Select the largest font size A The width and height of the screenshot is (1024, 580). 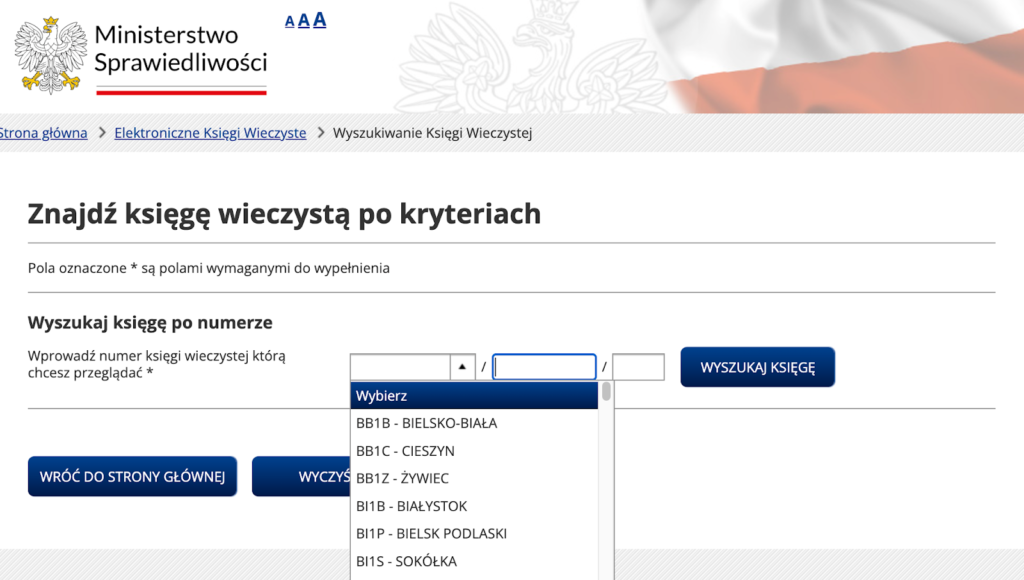(x=319, y=20)
